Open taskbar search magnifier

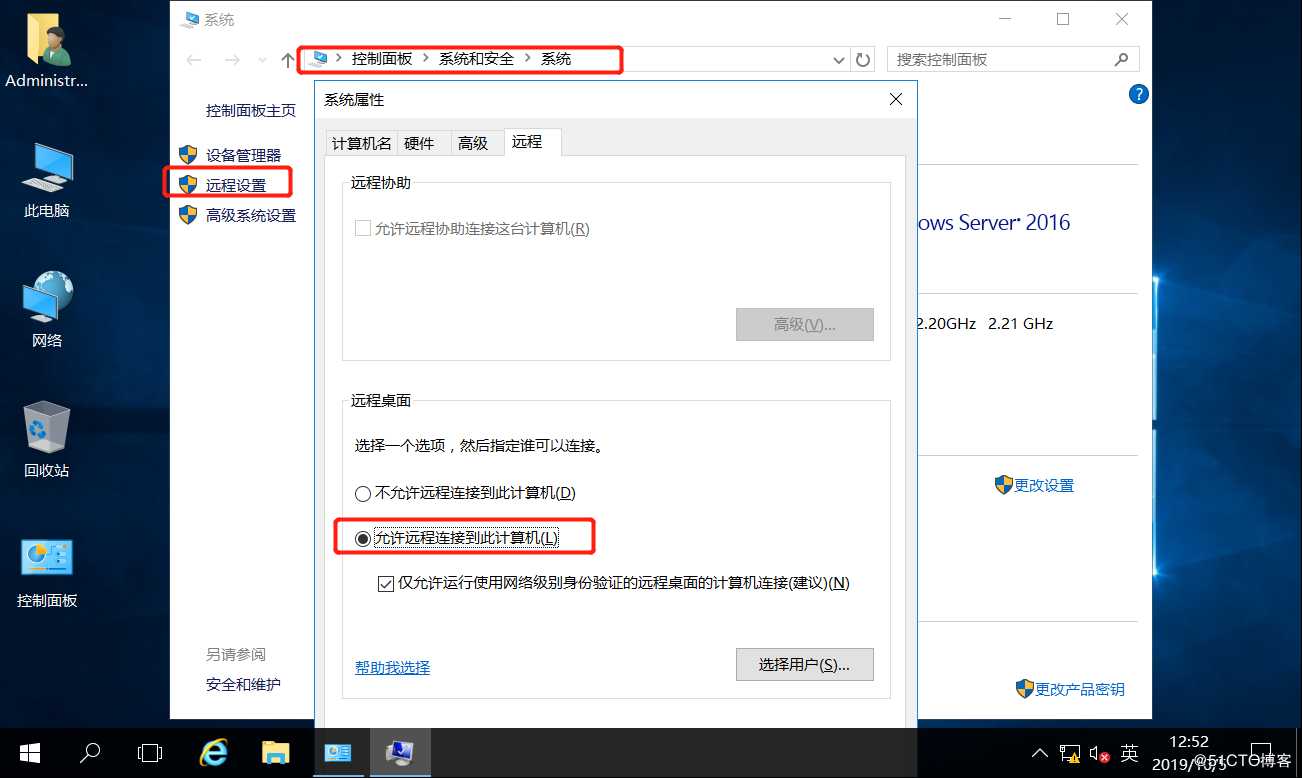(x=90, y=753)
